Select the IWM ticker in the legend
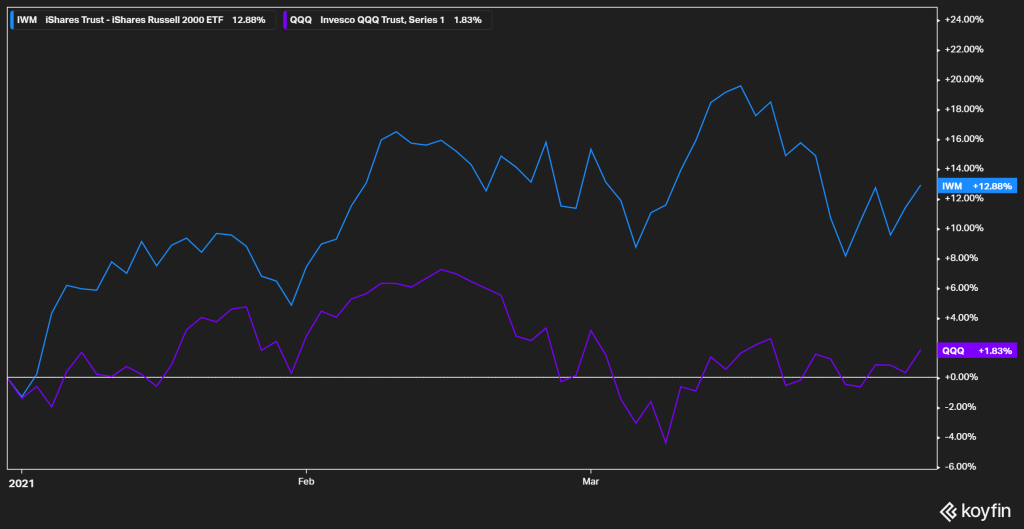Image resolution: width=1024 pixels, height=529 pixels. (x=27, y=19)
